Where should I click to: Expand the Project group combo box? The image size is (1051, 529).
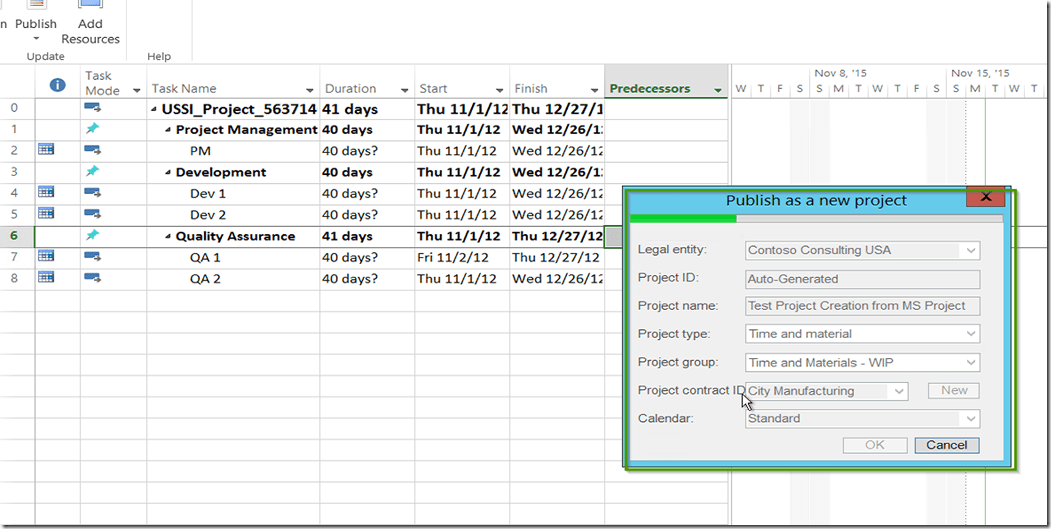[969, 363]
